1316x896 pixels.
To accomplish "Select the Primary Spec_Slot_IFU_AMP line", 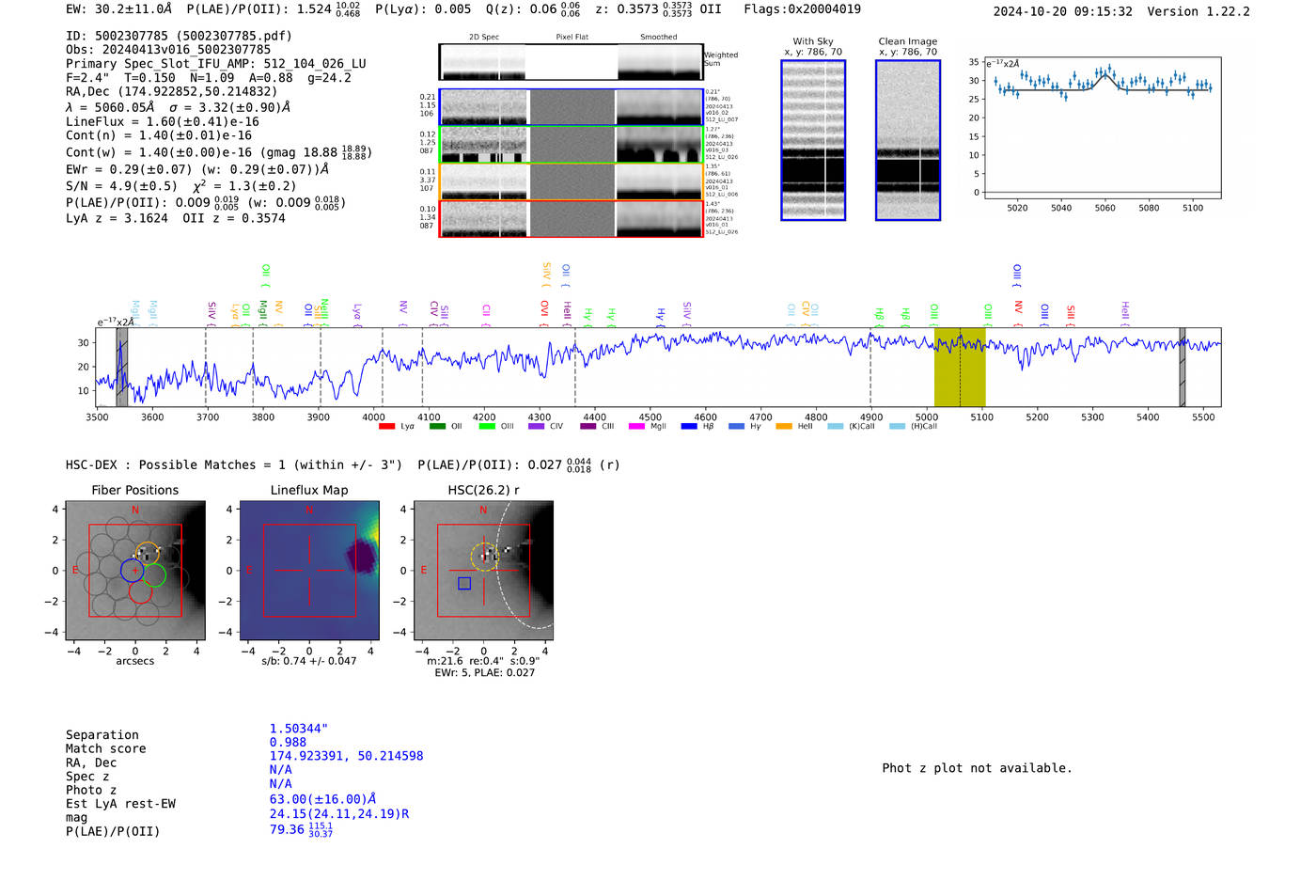I will (216, 64).
